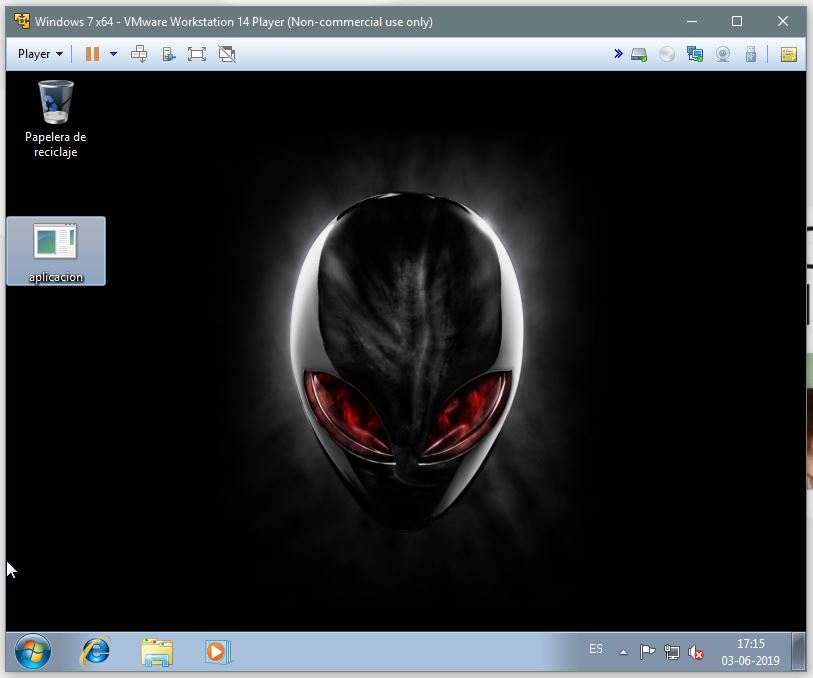Image resolution: width=813 pixels, height=678 pixels.
Task: Open the Action Center flag icon
Action: 647,652
